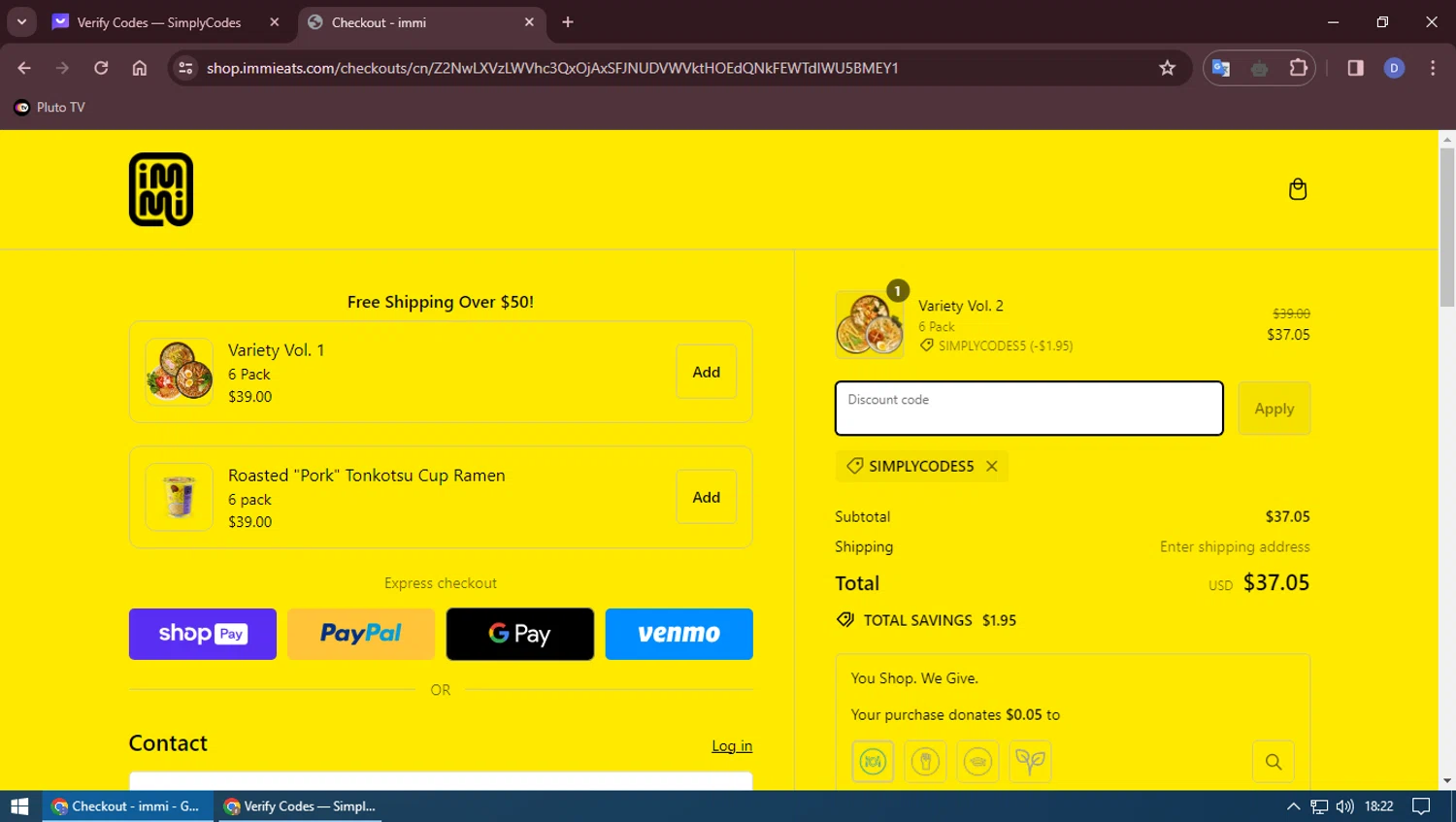This screenshot has width=1456, height=822.
Task: Open the Pluto TV bookmark
Action: (50, 108)
